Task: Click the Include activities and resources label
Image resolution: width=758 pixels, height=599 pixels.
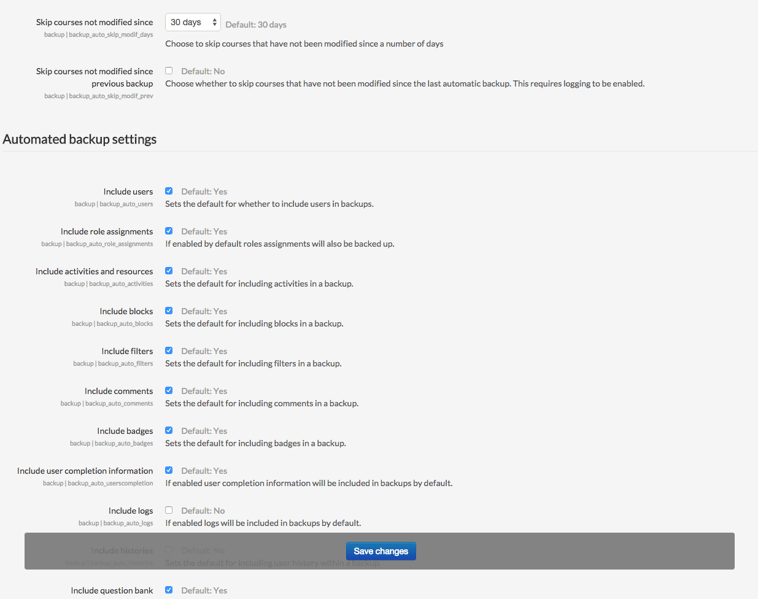Action: pyautogui.click(x=94, y=271)
